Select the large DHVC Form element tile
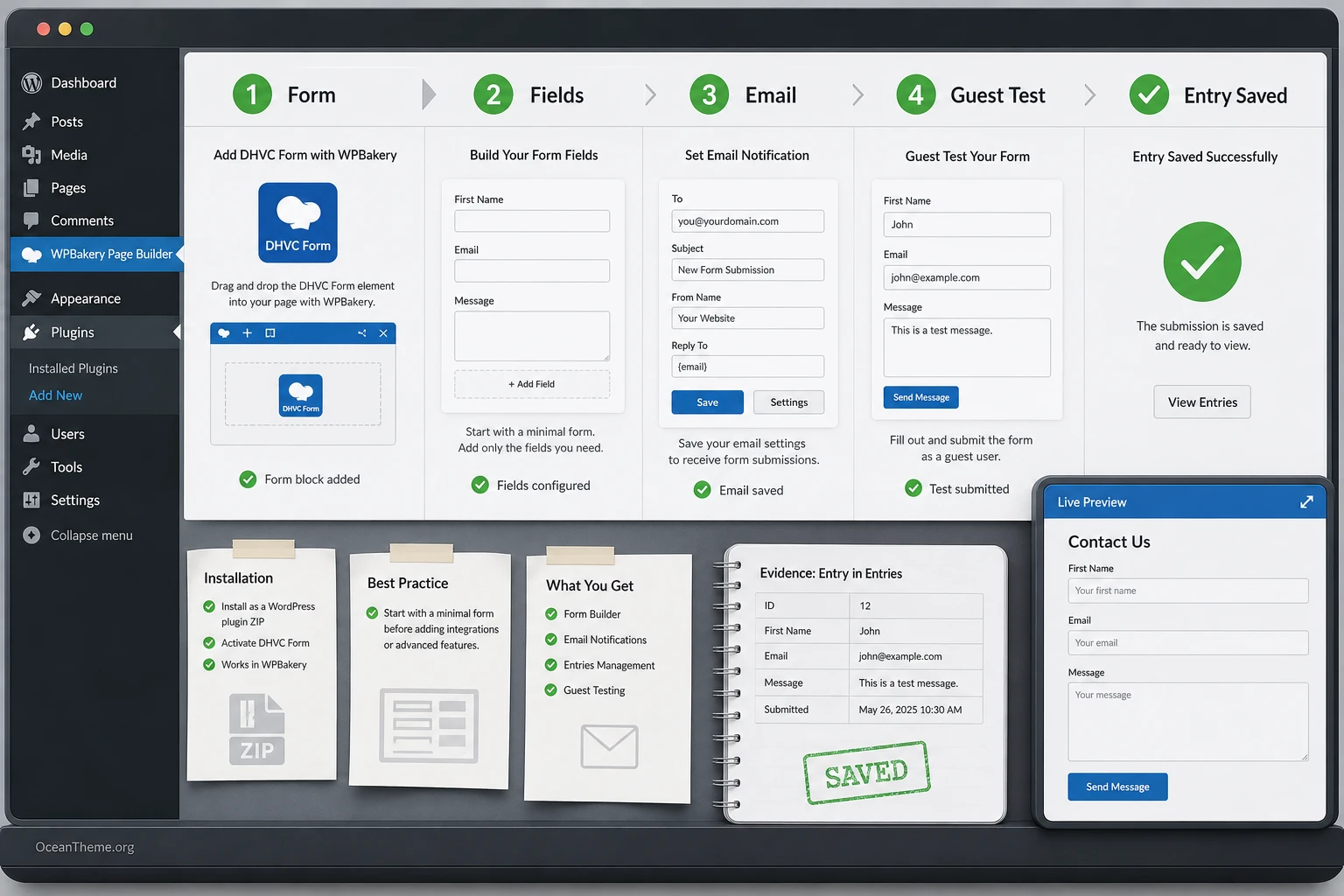The height and width of the screenshot is (896, 1344). (x=297, y=223)
